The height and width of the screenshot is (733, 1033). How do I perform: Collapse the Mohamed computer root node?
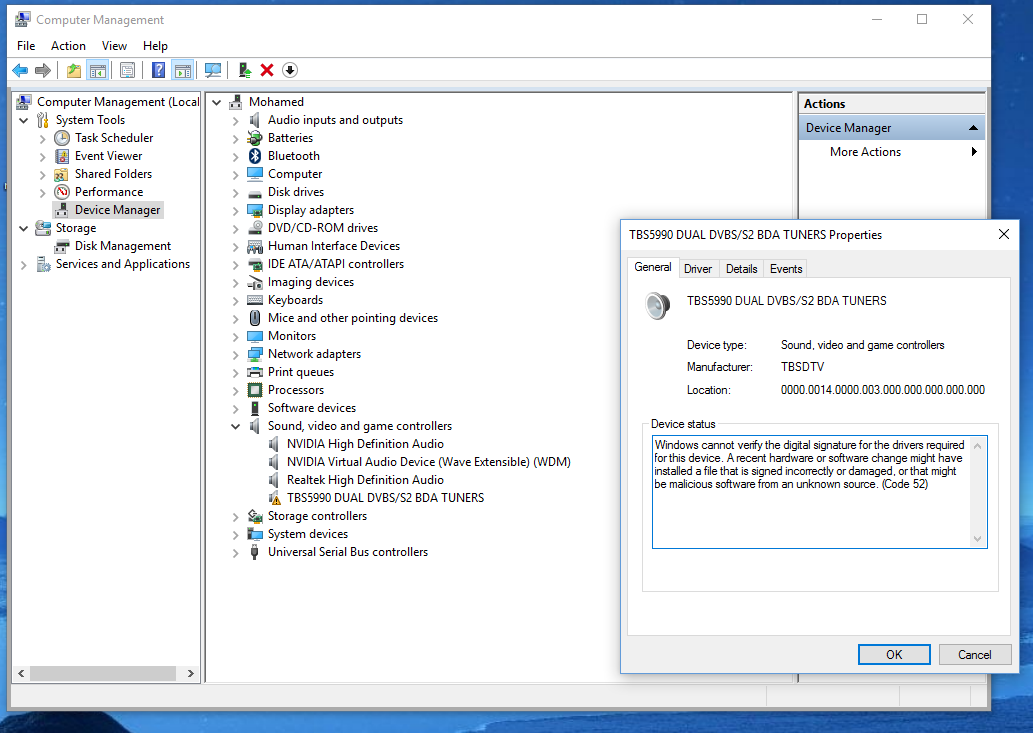pos(217,103)
